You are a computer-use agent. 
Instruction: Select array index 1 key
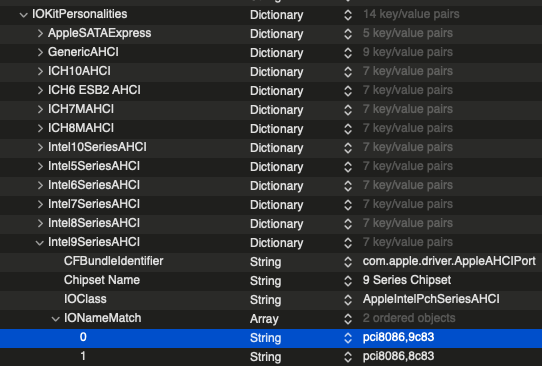point(83,356)
